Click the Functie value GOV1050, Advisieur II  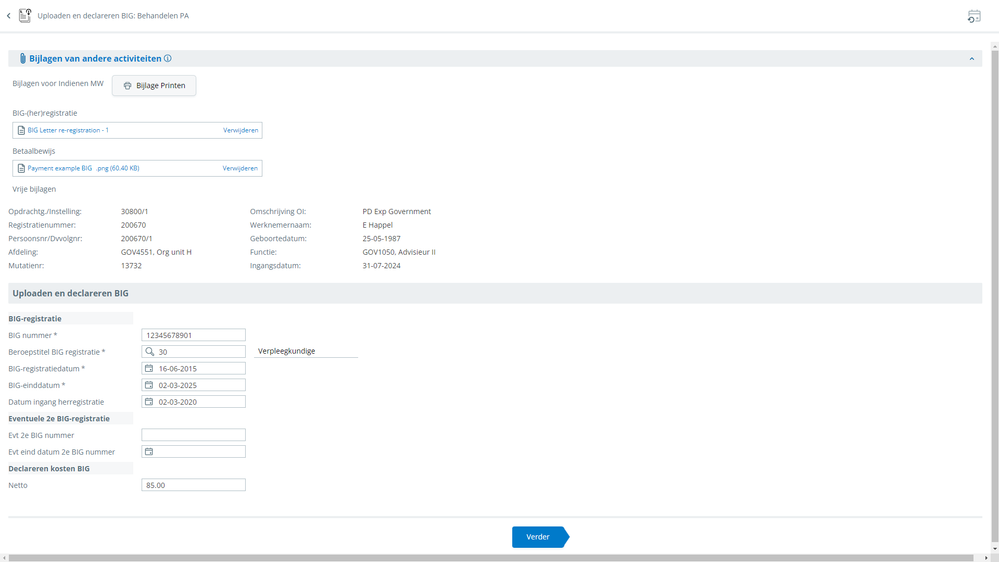(x=399, y=252)
